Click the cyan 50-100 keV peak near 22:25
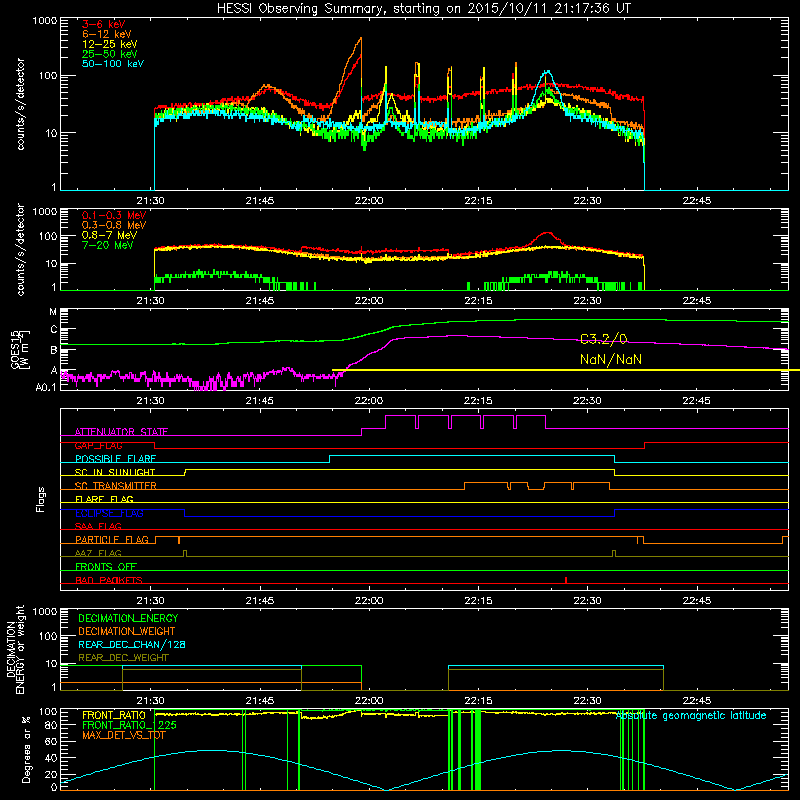The height and width of the screenshot is (800, 800). (547, 72)
